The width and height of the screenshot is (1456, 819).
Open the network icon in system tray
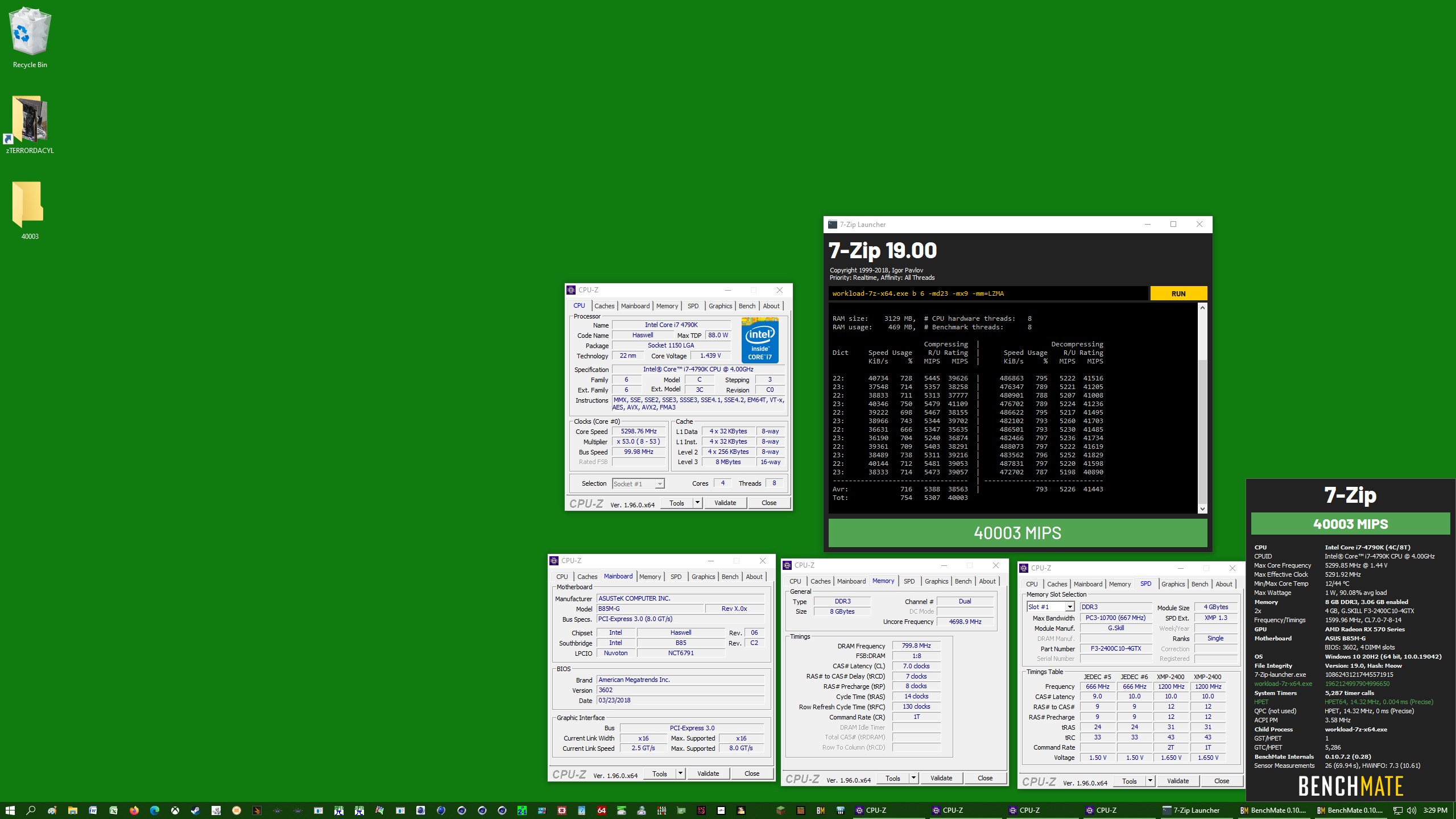[x=1397, y=810]
